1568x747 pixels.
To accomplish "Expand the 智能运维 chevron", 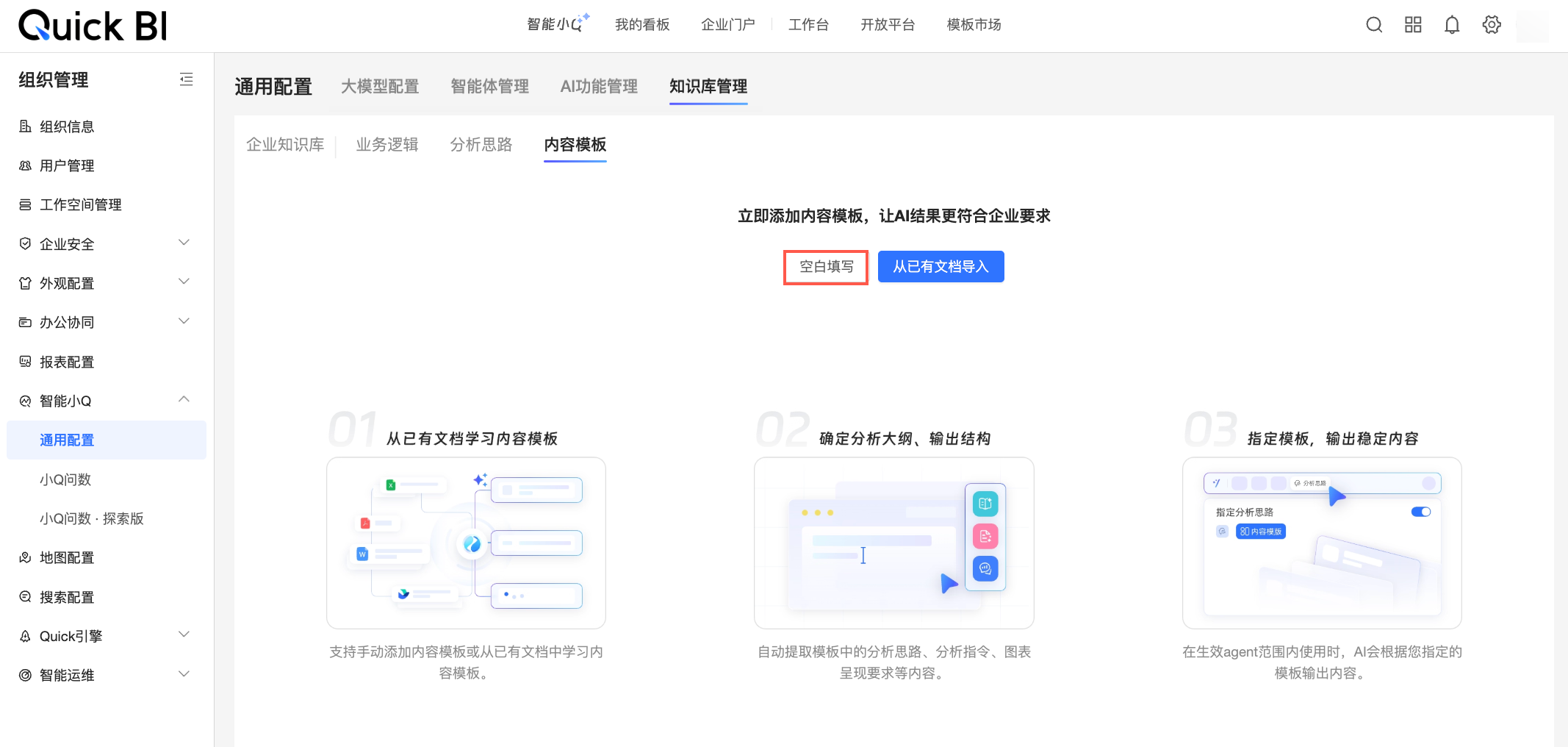I will 184,673.
